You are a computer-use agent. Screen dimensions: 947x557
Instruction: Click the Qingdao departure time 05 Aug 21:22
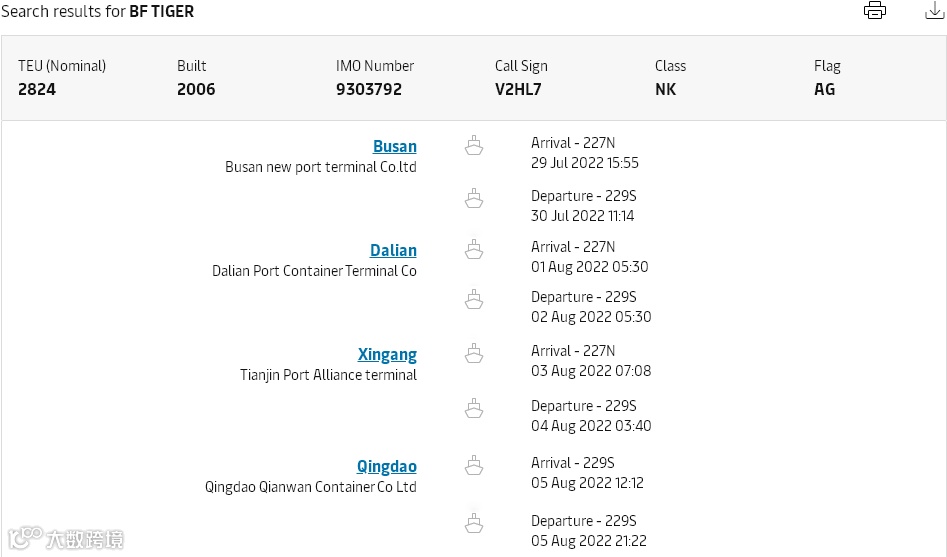[588, 541]
